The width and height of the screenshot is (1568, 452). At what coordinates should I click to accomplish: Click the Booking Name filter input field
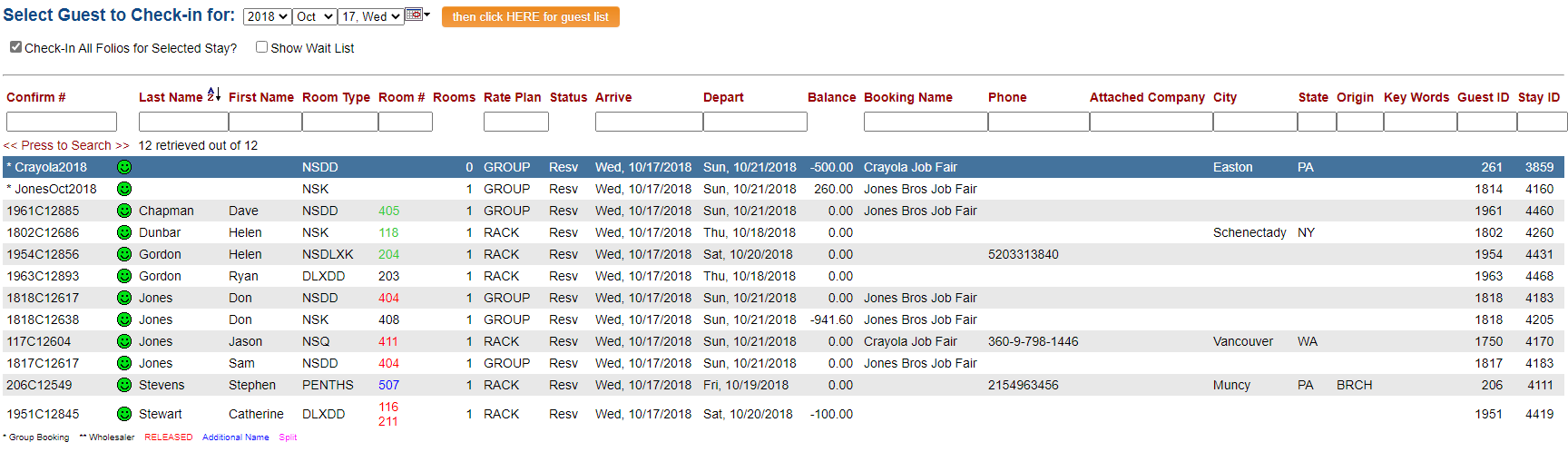coord(925,122)
